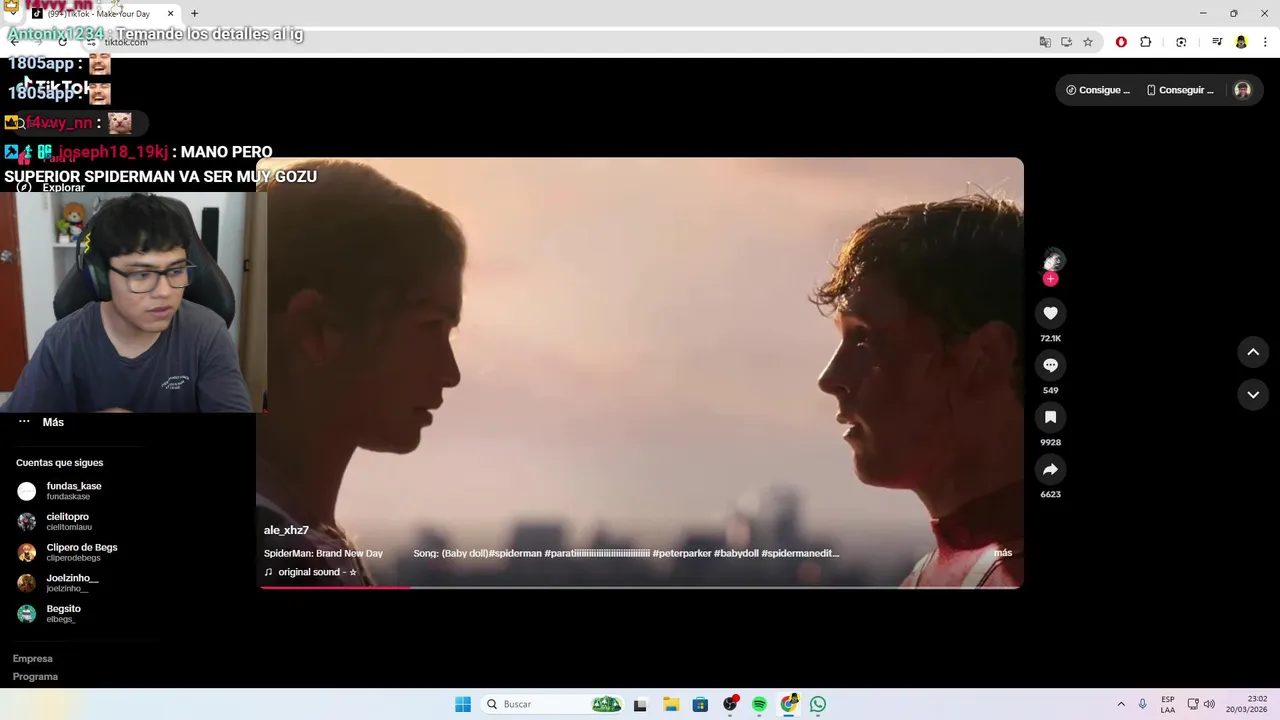Open the Begsito followed account
The width and height of the screenshot is (1280, 720).
tap(62, 613)
